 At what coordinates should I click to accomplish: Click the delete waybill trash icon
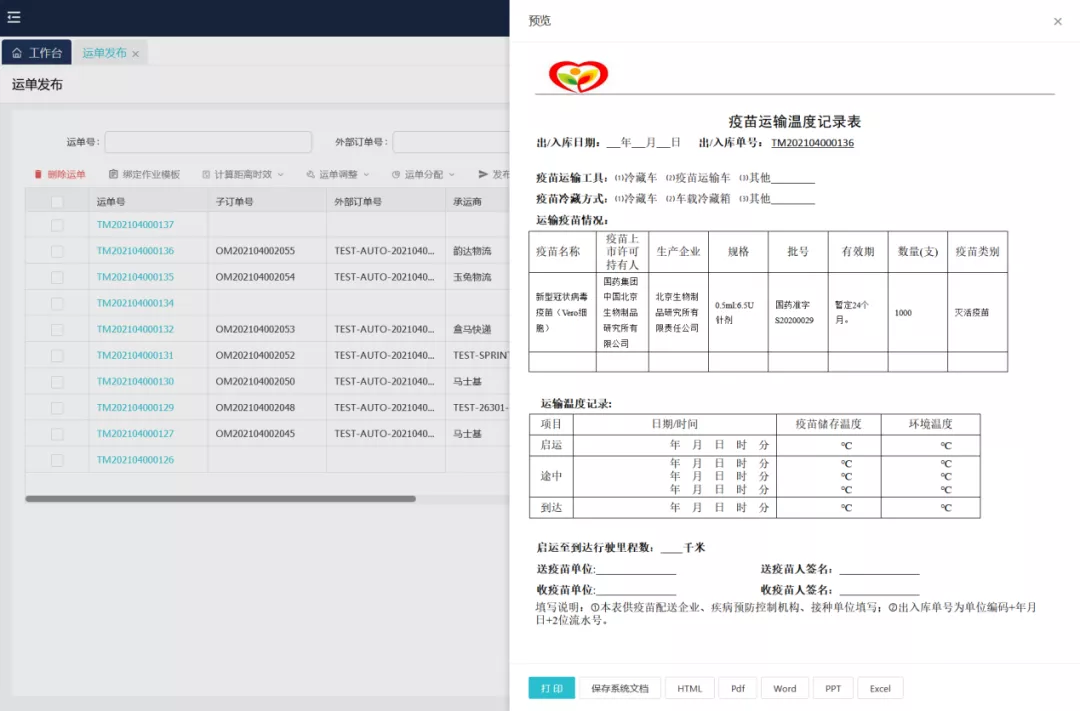click(37, 175)
